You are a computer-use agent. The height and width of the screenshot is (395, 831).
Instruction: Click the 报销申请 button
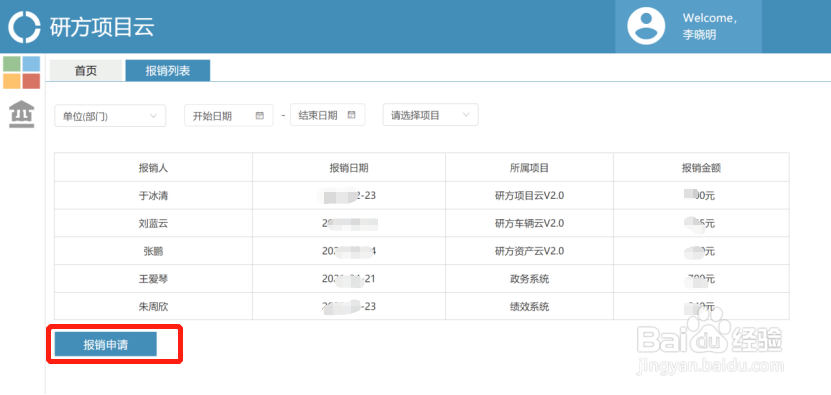pos(105,345)
